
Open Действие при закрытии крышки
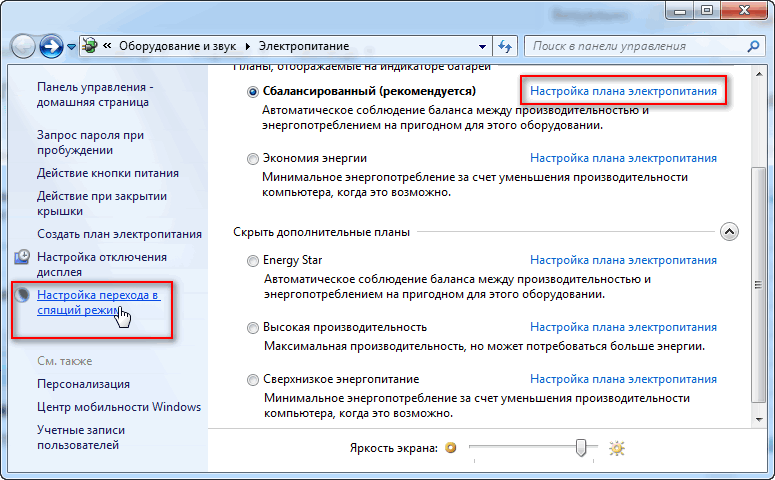[102, 204]
